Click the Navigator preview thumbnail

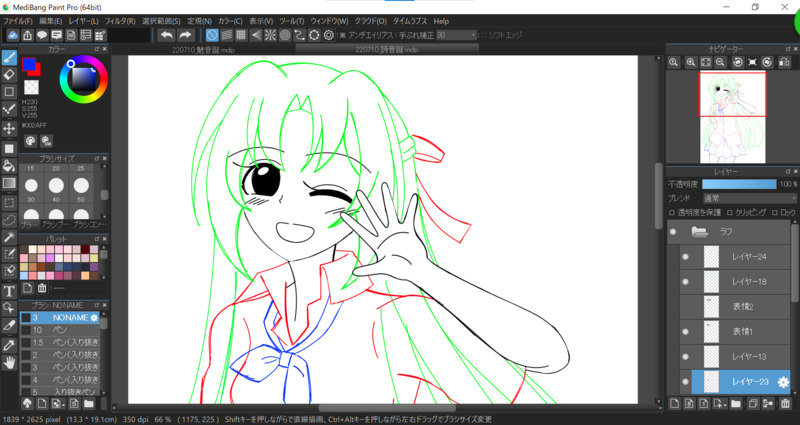coord(733,118)
